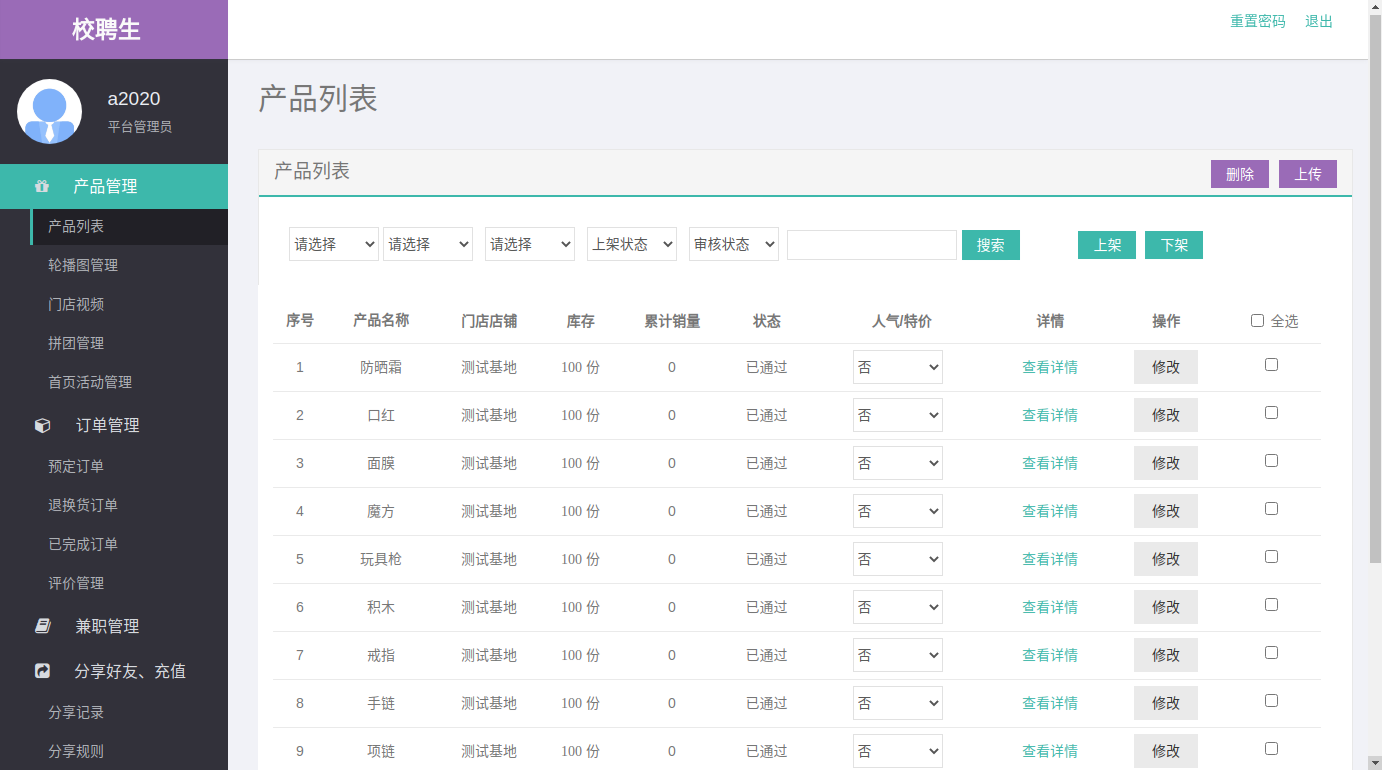The width and height of the screenshot is (1382, 770).
Task: Open the 上架状态 filter dropdown
Action: click(x=631, y=244)
